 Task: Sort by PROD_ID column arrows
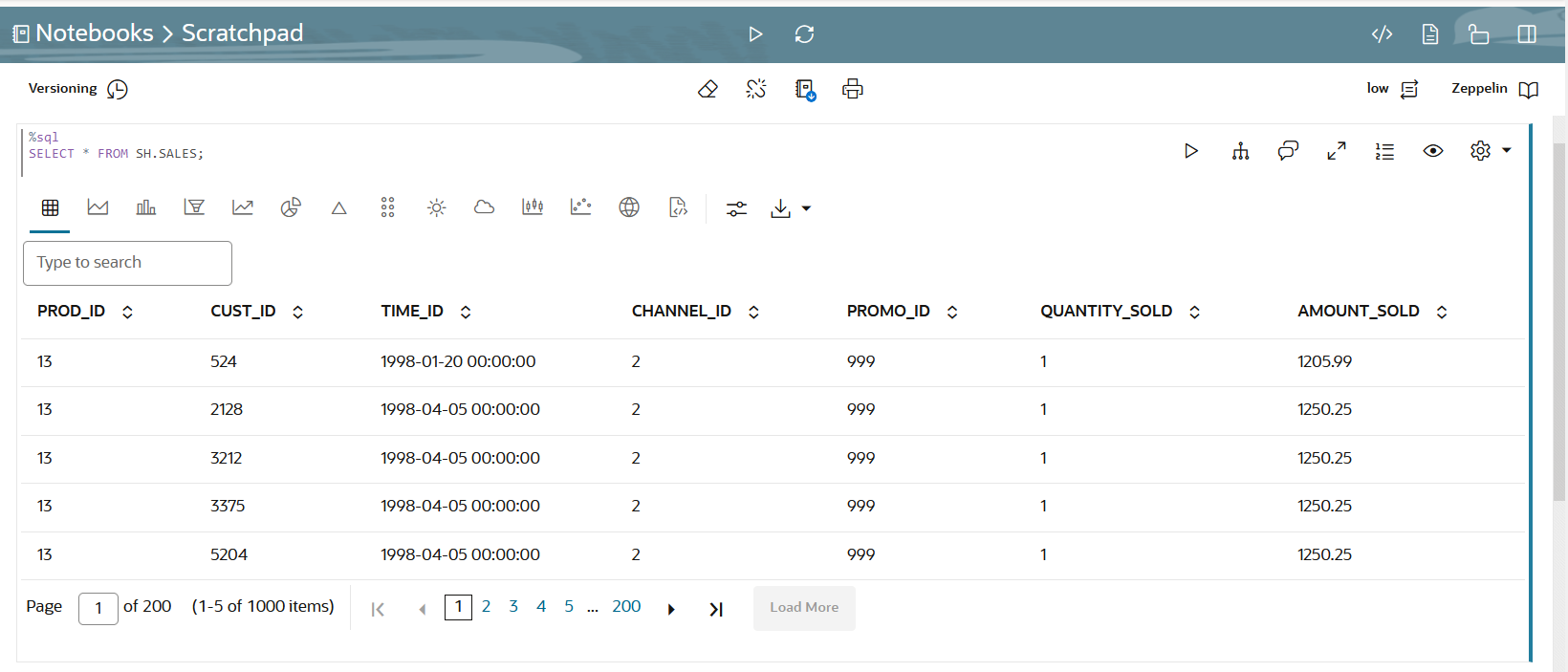click(x=127, y=312)
